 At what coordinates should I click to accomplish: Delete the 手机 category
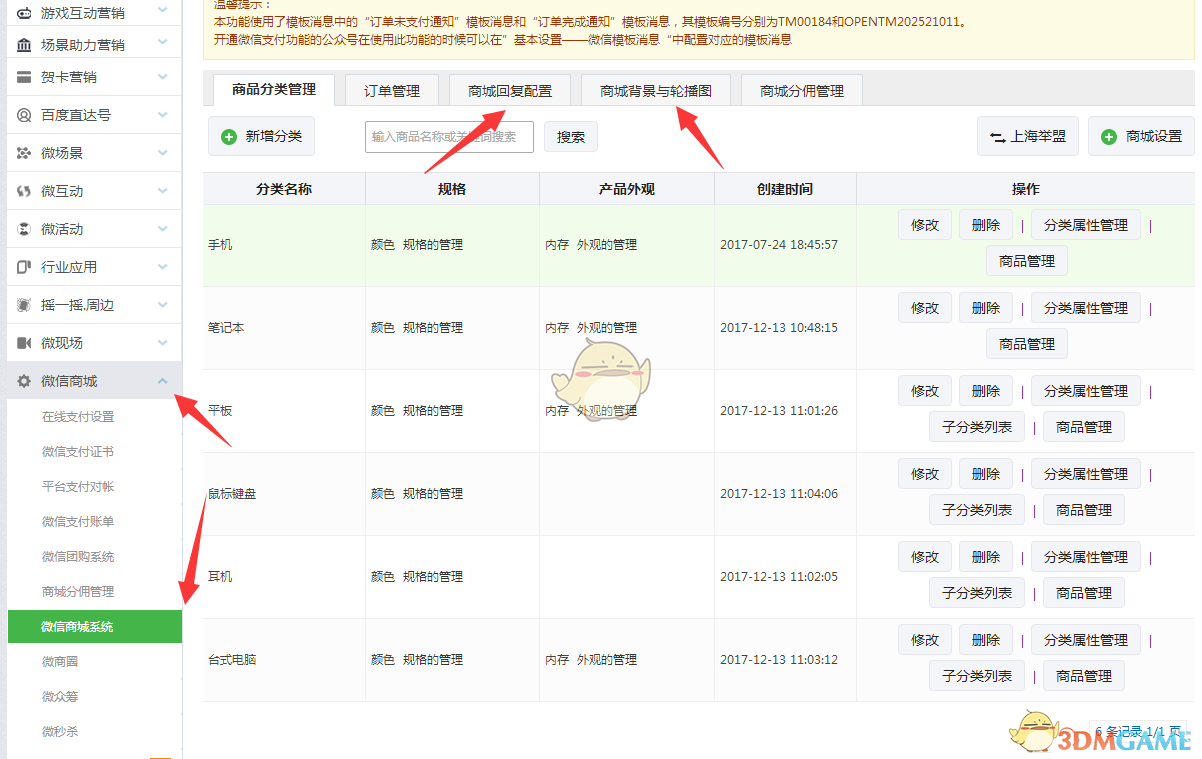tap(984, 224)
